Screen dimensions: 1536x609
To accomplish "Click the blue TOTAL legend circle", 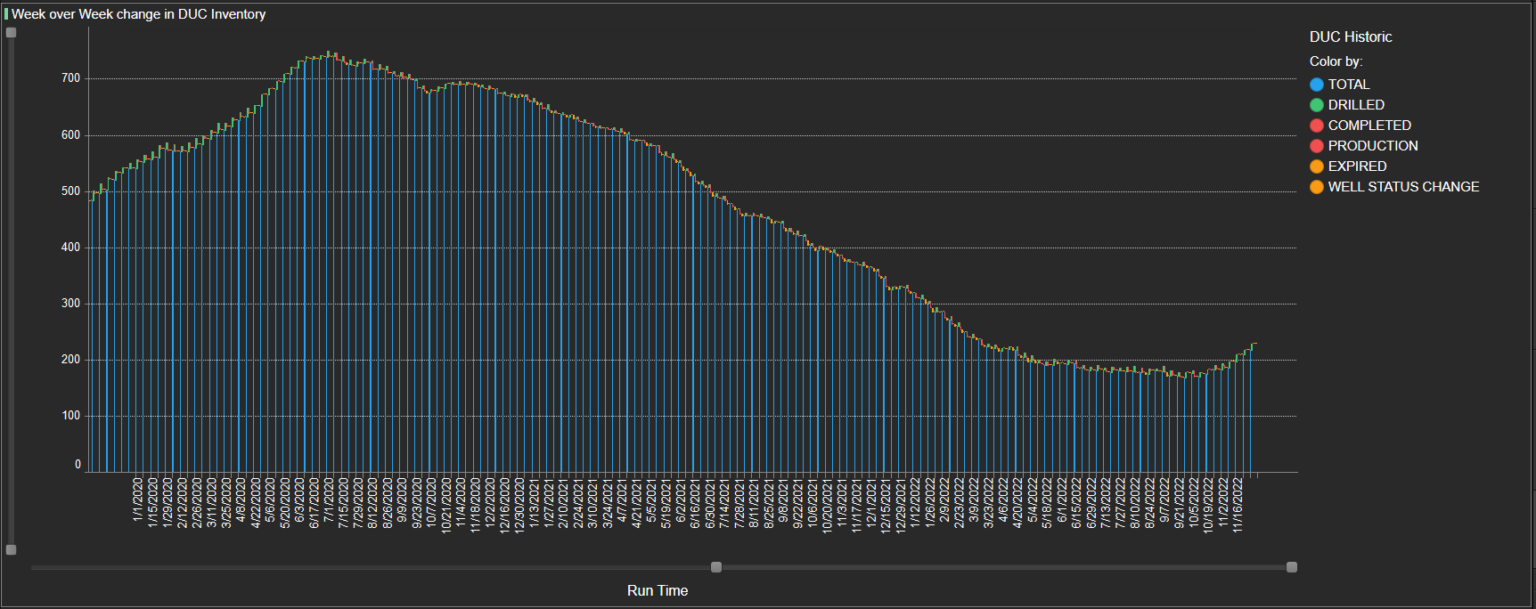I will pyautogui.click(x=1316, y=85).
